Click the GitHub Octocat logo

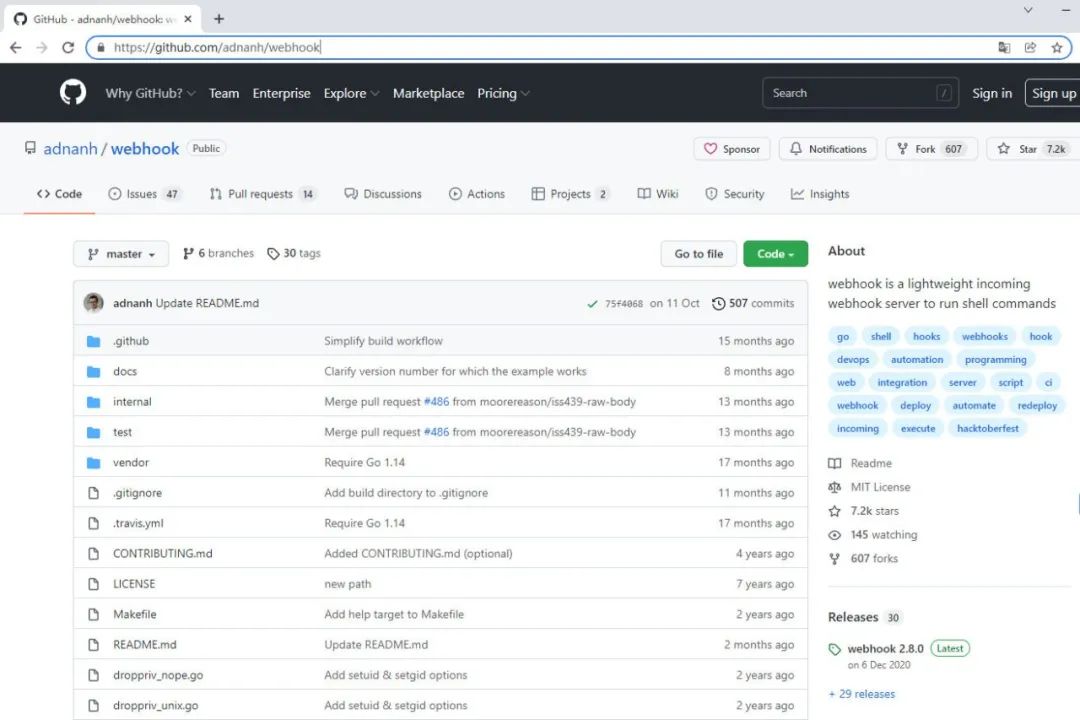[x=73, y=92]
